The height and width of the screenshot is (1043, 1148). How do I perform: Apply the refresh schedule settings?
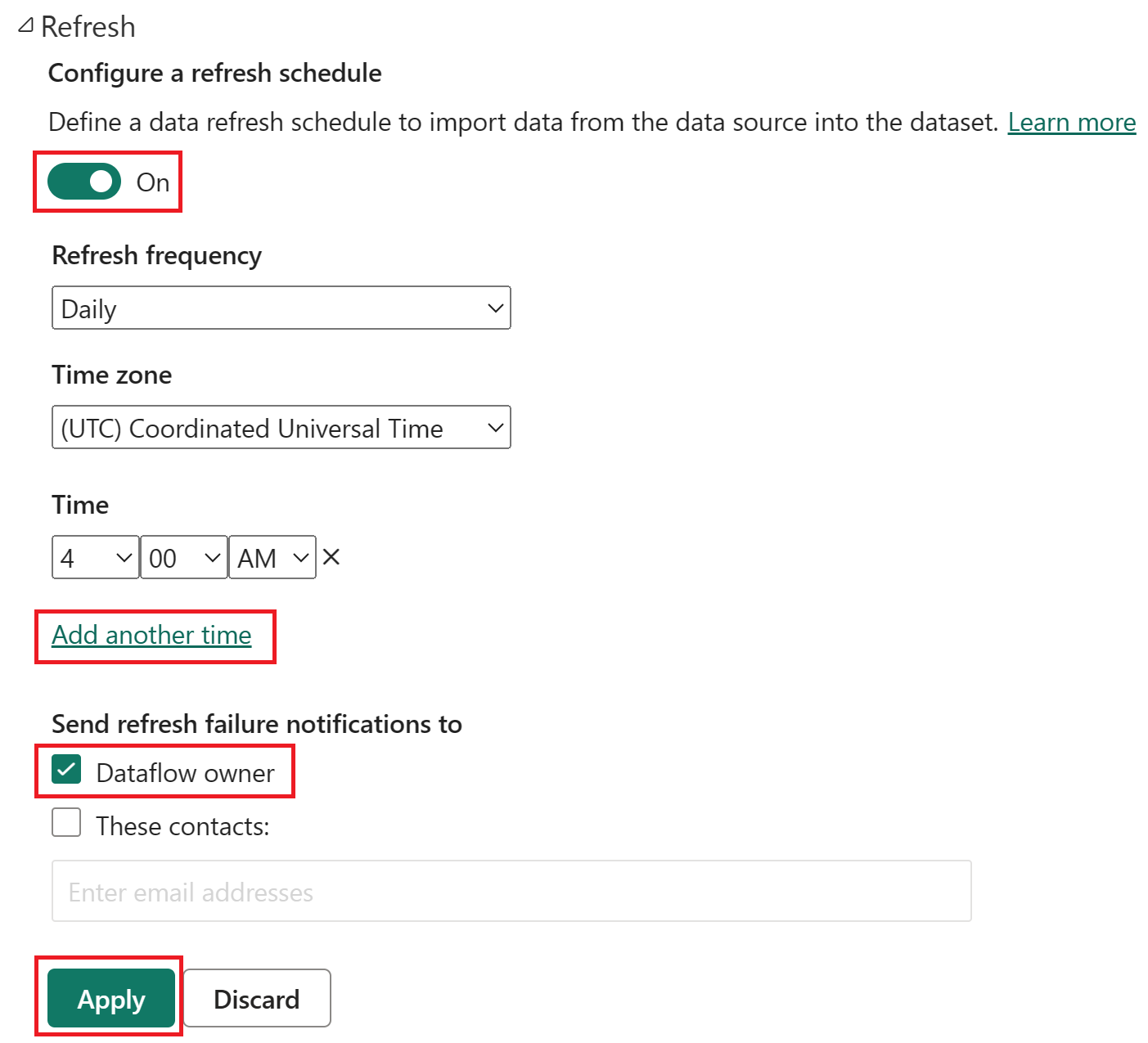click(x=110, y=998)
